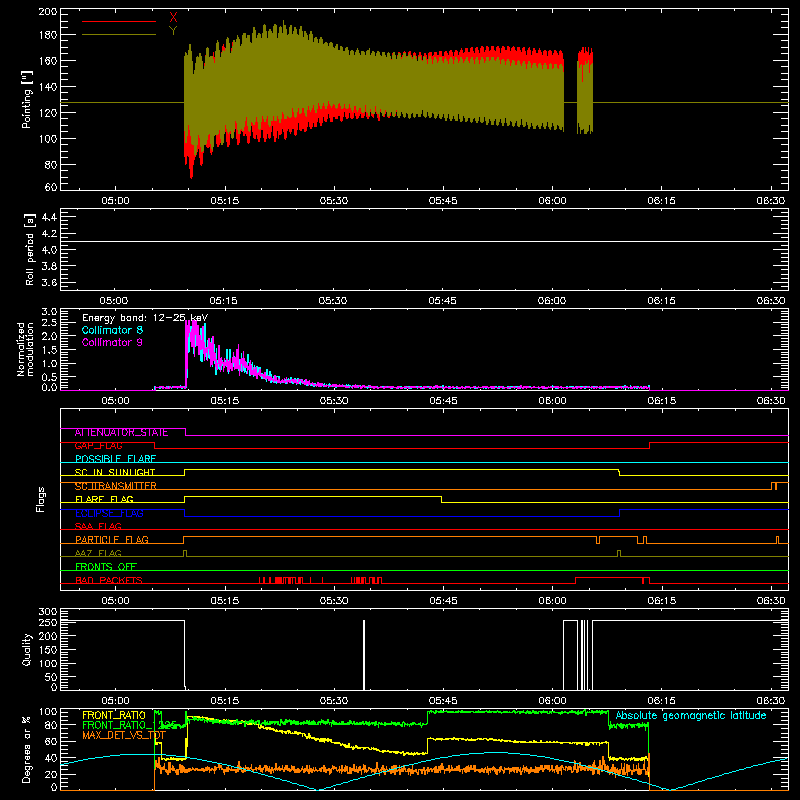Viewport: 800px width, 800px height.
Task: Click 05:15 label under the Flags plot
Action: (x=224, y=601)
